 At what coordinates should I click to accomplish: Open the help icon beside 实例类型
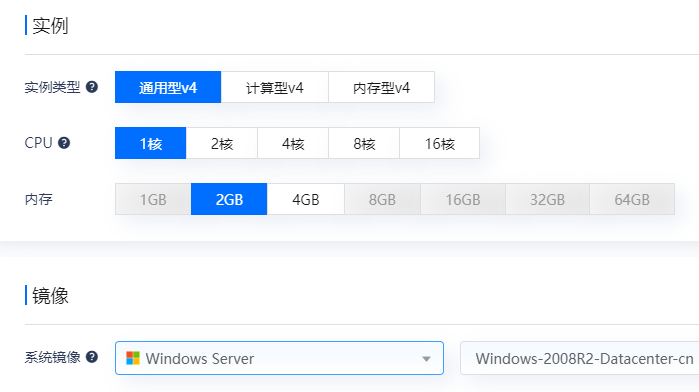tap(92, 87)
